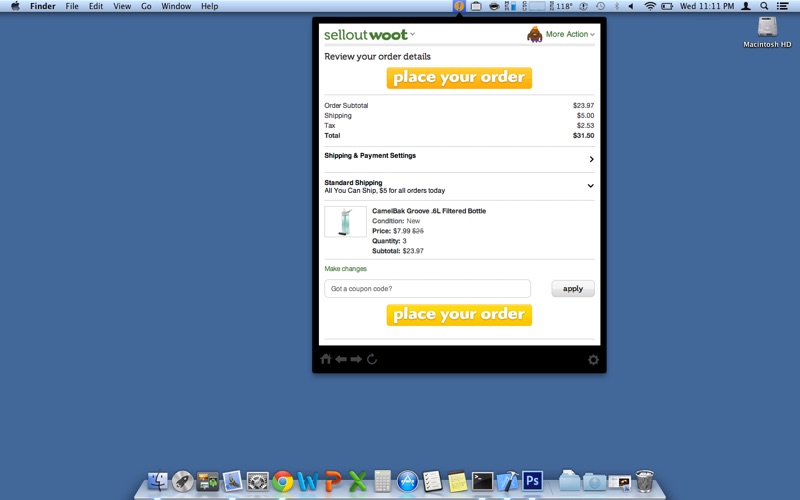Viewport: 800px width, 500px height.
Task: Open Notification Center list icon
Action: tap(782, 6)
